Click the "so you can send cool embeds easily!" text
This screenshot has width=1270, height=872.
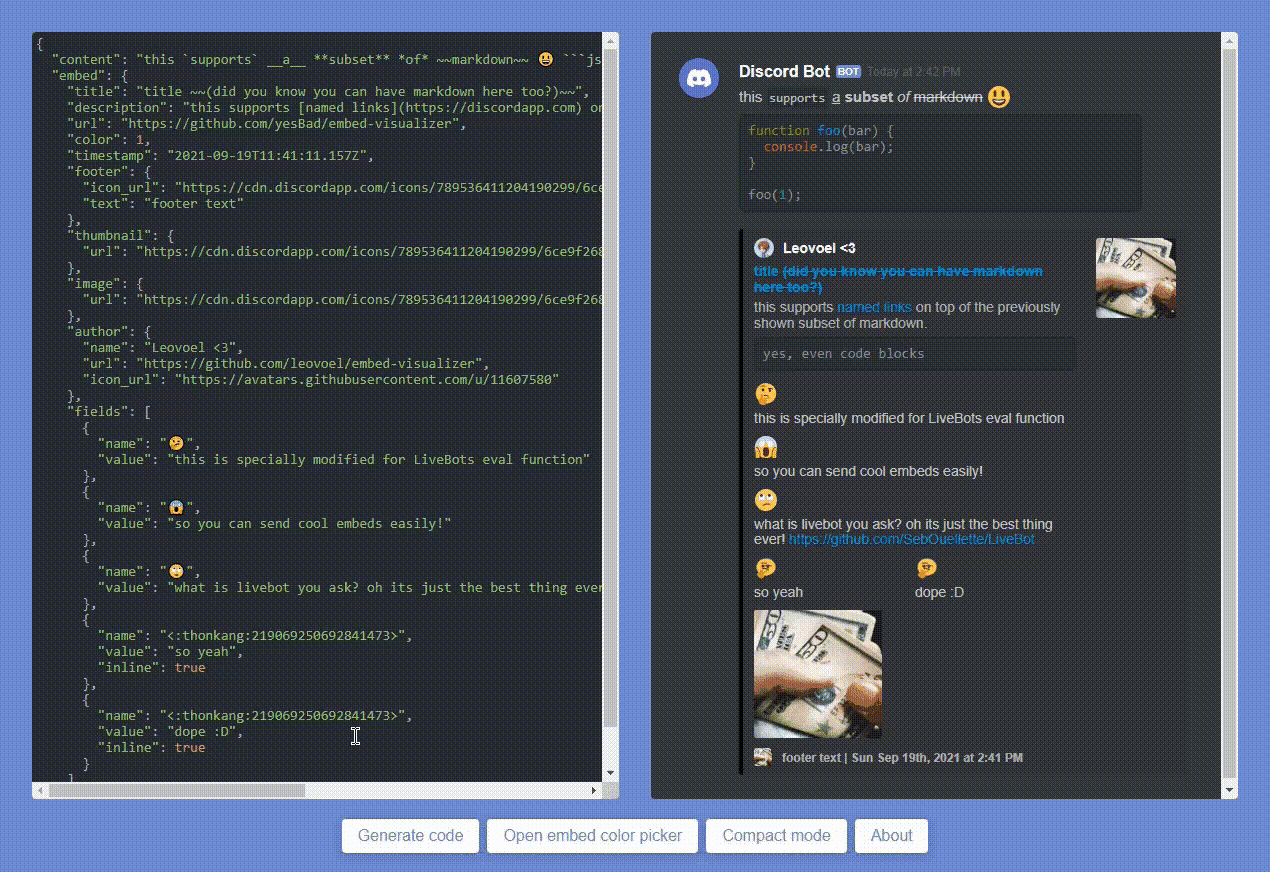pos(868,471)
